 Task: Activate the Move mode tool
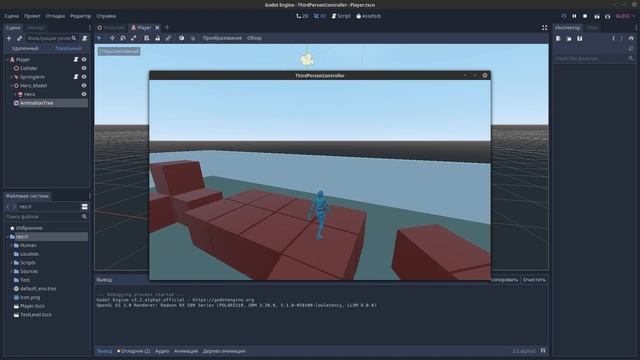click(x=112, y=38)
